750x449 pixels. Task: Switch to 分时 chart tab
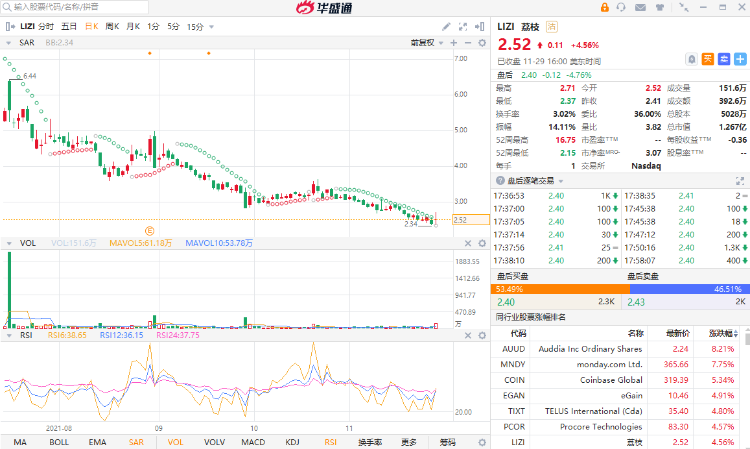(46, 27)
